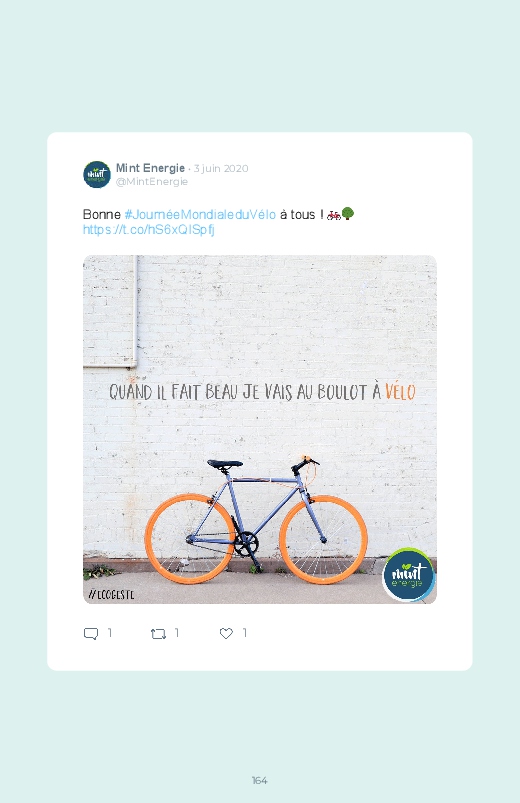Image resolution: width=520 pixels, height=803 pixels.
Task: Click the @MintEnergie handle
Action: tap(152, 182)
